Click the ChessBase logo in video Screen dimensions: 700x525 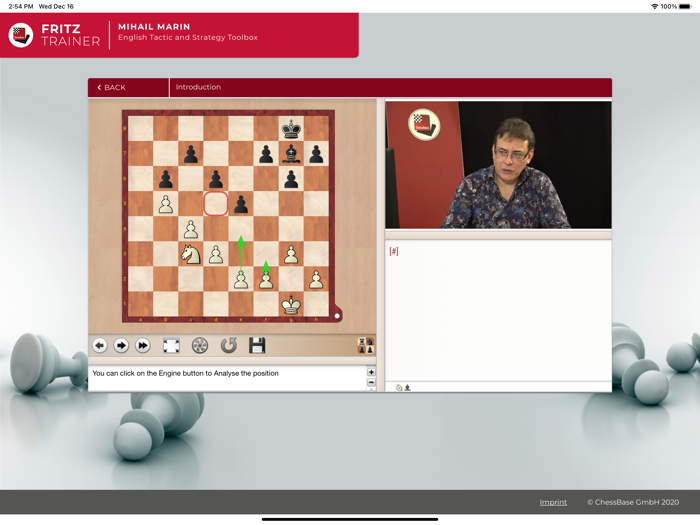coord(424,125)
